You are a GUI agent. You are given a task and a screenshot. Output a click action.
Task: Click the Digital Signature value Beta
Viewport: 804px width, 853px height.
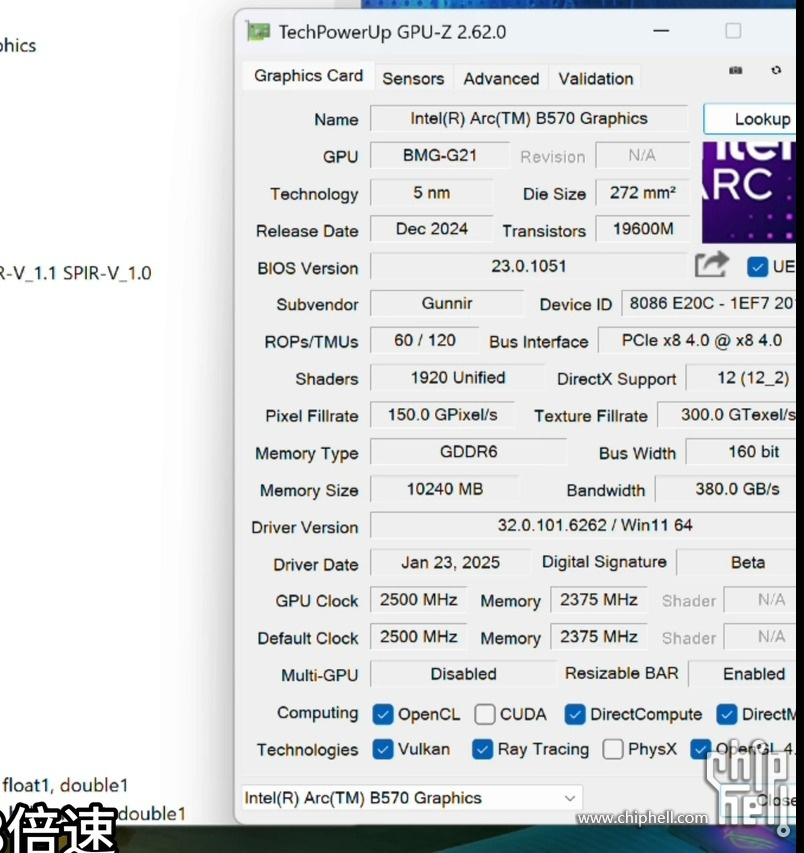click(737, 563)
